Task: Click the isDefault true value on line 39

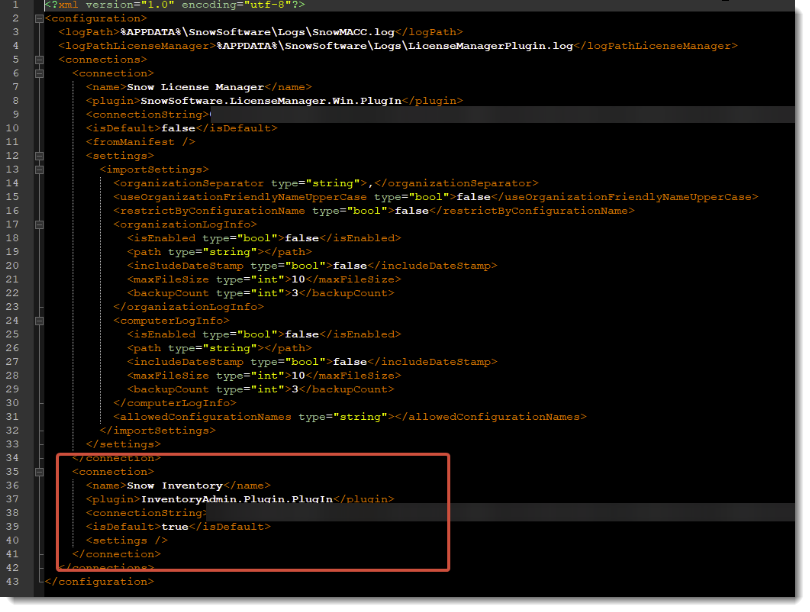Action: [x=175, y=527]
